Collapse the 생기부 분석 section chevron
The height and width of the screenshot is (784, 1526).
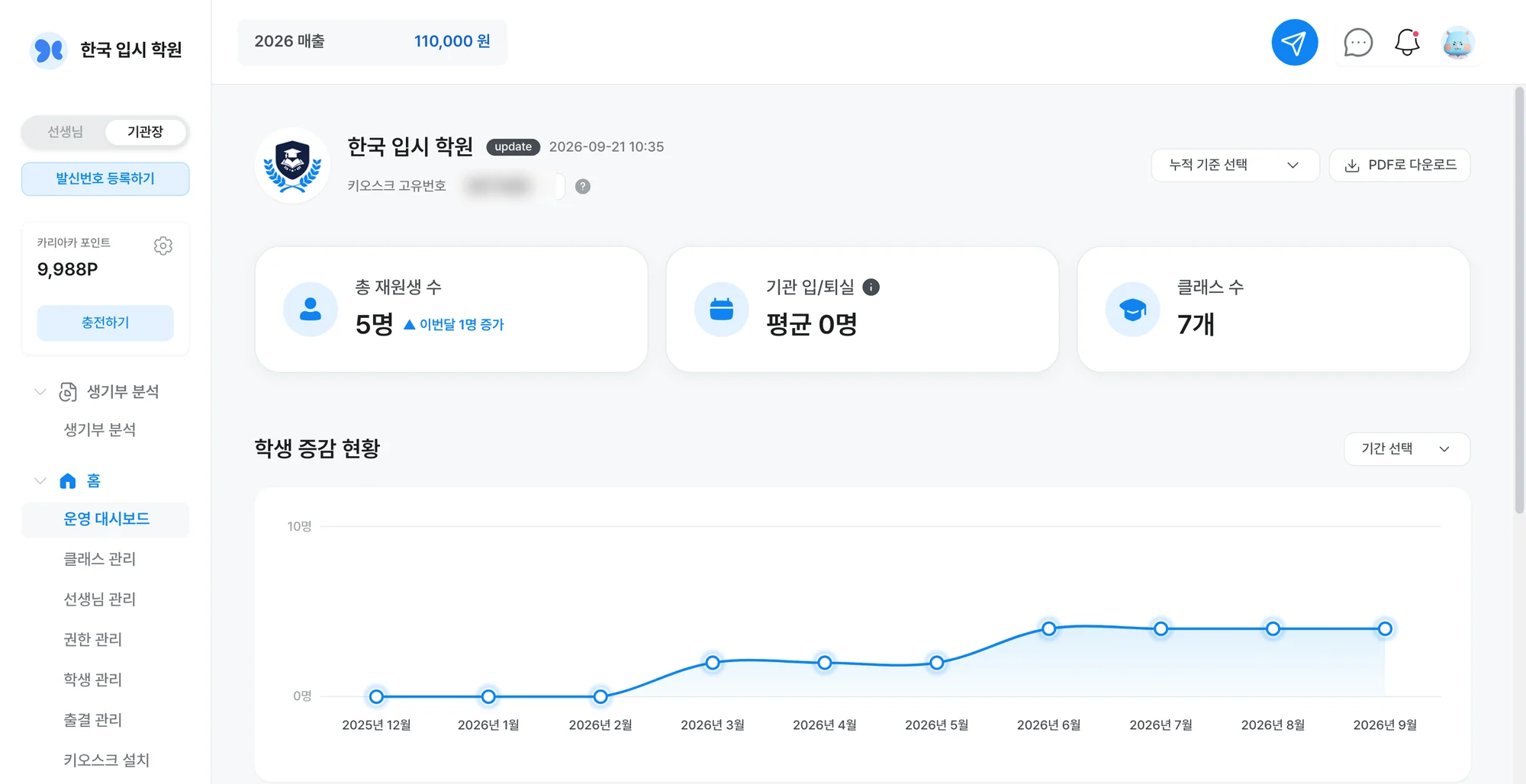[40, 392]
